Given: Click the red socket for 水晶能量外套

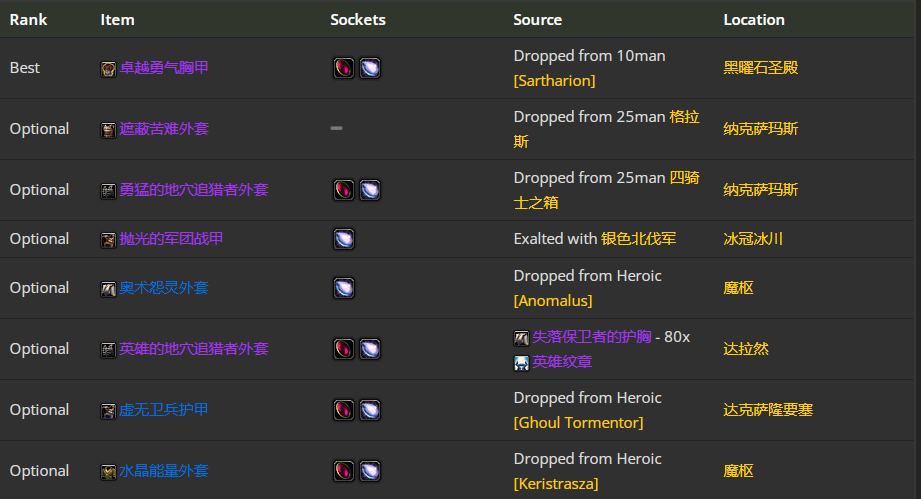Looking at the screenshot, I should [344, 471].
